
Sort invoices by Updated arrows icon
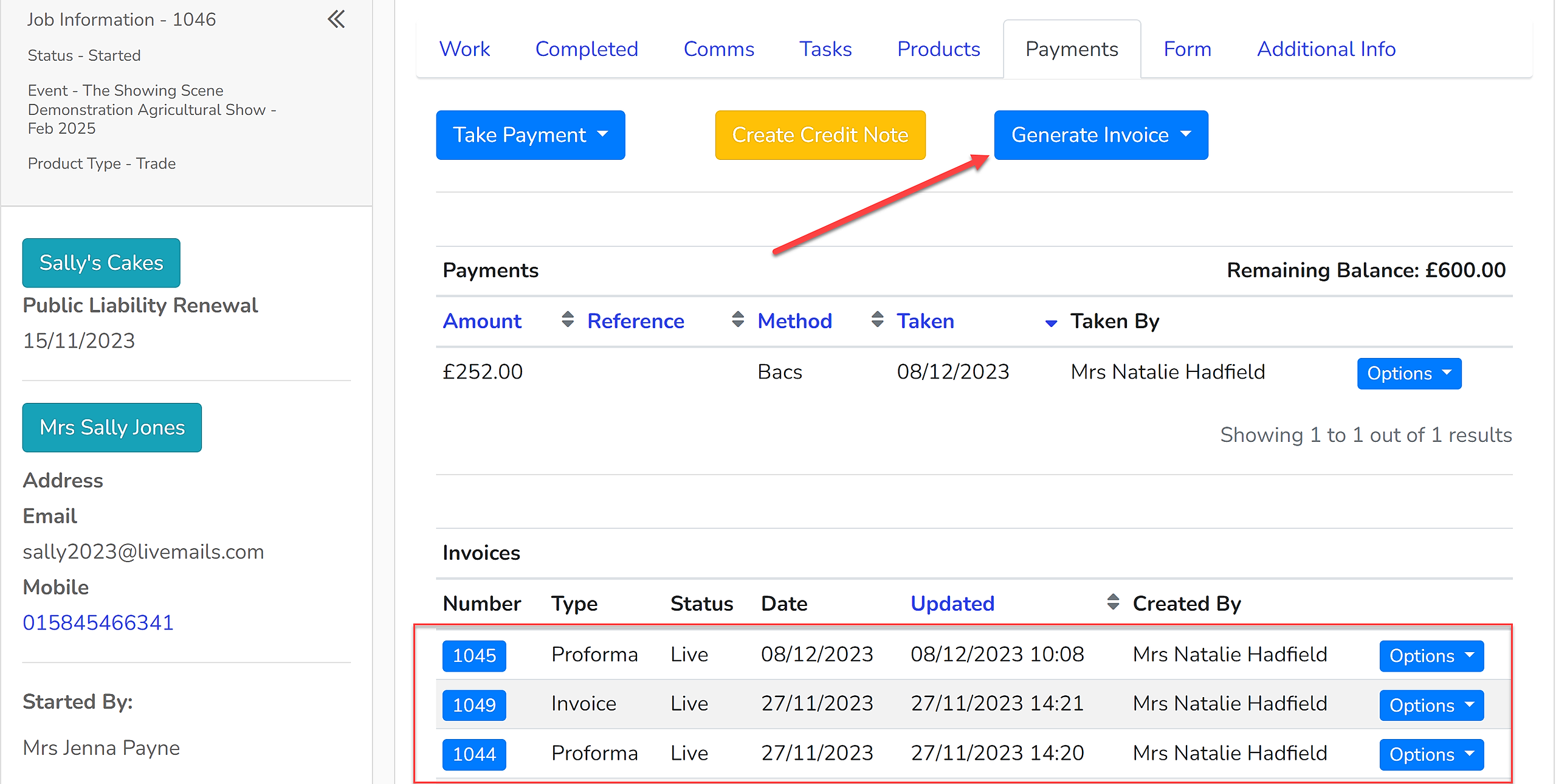point(1113,602)
